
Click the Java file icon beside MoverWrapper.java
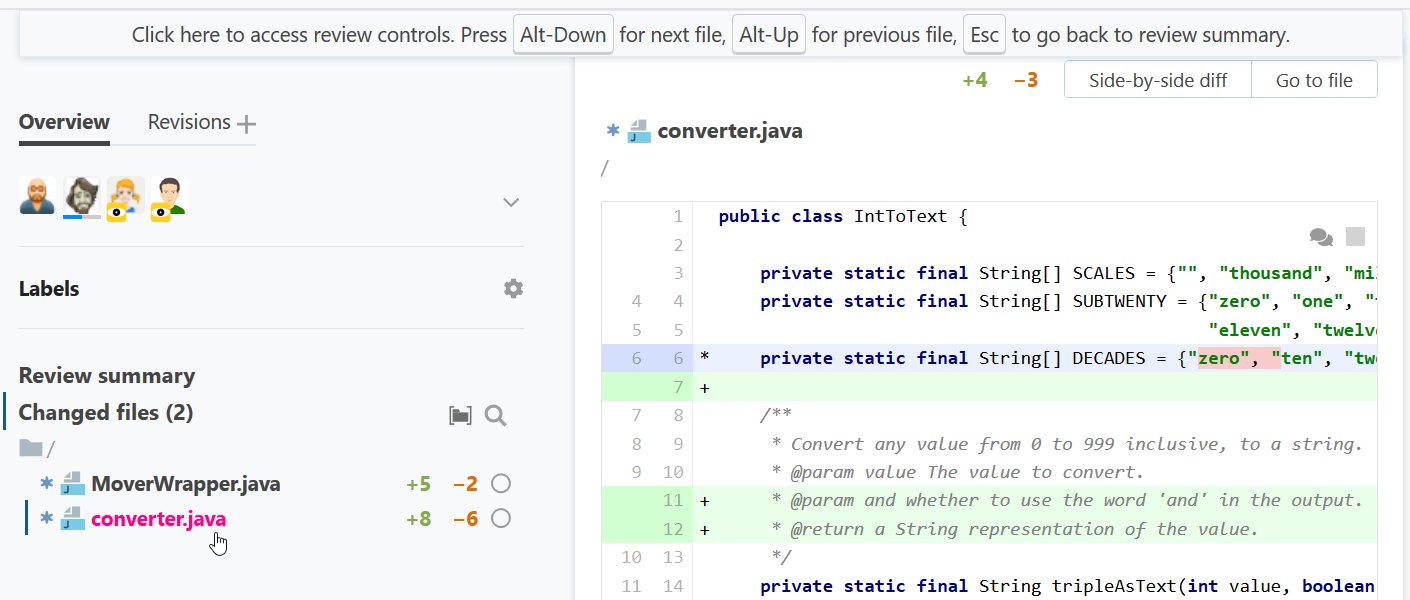[x=72, y=485]
